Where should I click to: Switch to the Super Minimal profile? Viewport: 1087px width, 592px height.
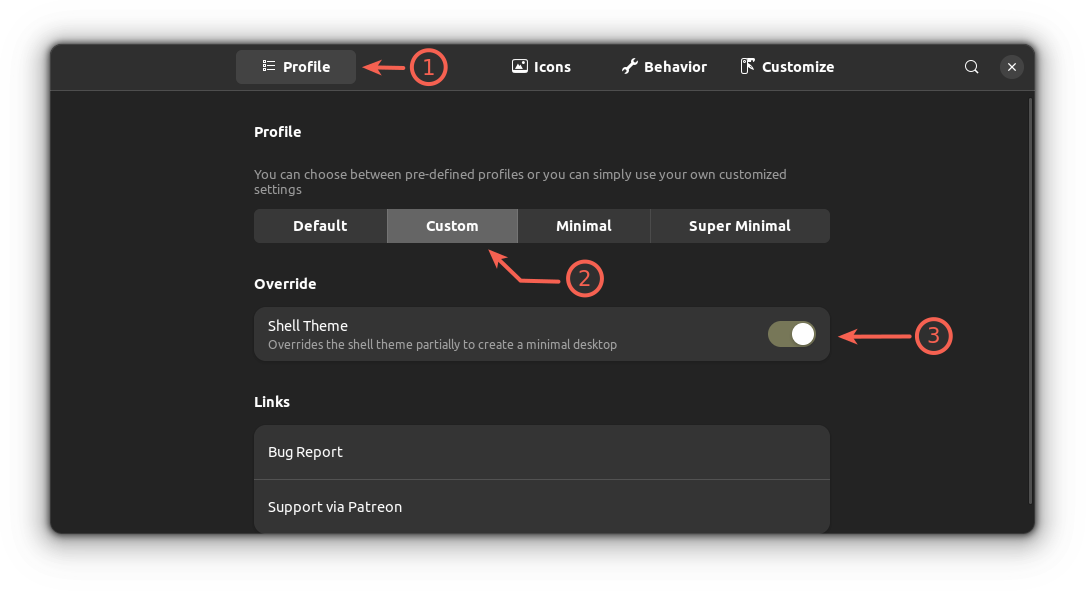pyautogui.click(x=739, y=226)
